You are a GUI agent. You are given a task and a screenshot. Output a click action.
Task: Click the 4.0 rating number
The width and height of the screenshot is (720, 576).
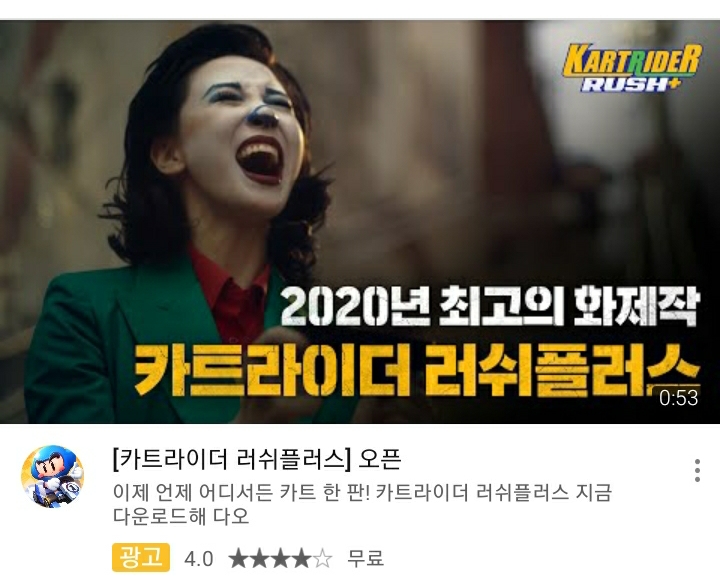[x=198, y=559]
